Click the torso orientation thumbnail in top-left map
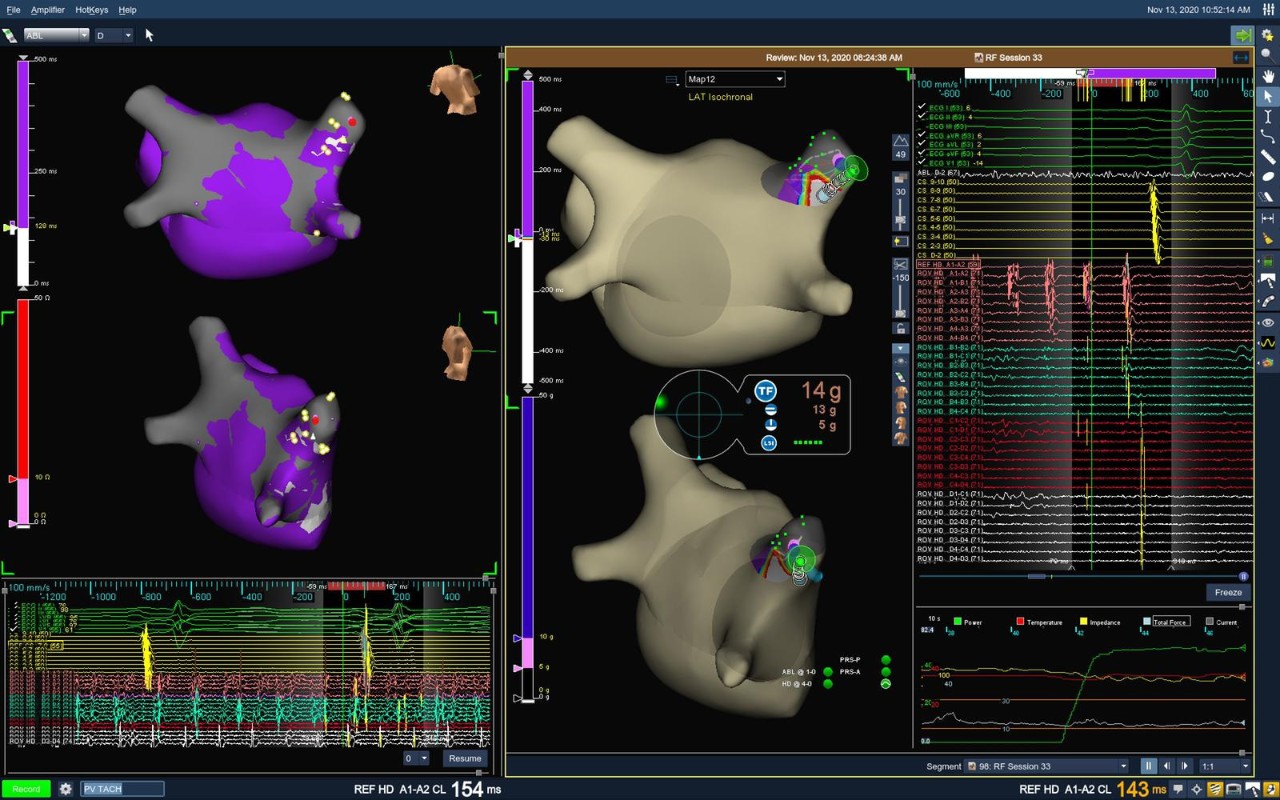This screenshot has width=1280, height=800. [454, 88]
